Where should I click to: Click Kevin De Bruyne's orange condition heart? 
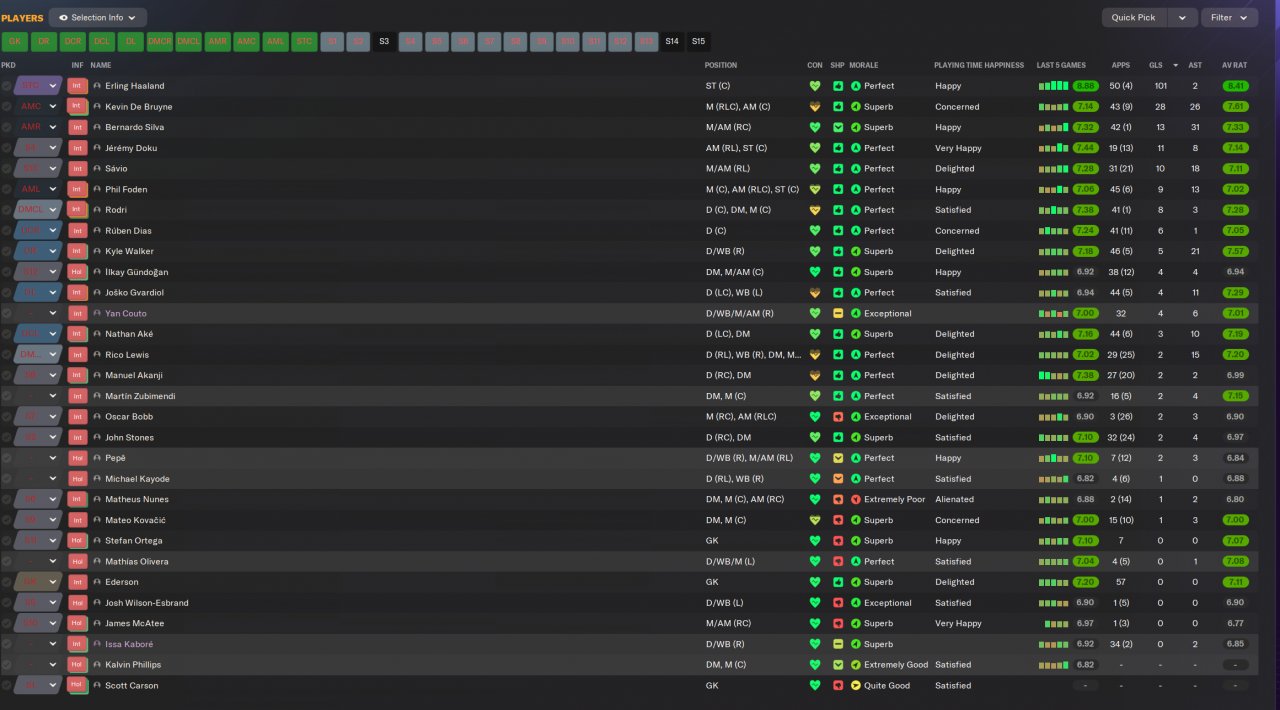tap(815, 107)
